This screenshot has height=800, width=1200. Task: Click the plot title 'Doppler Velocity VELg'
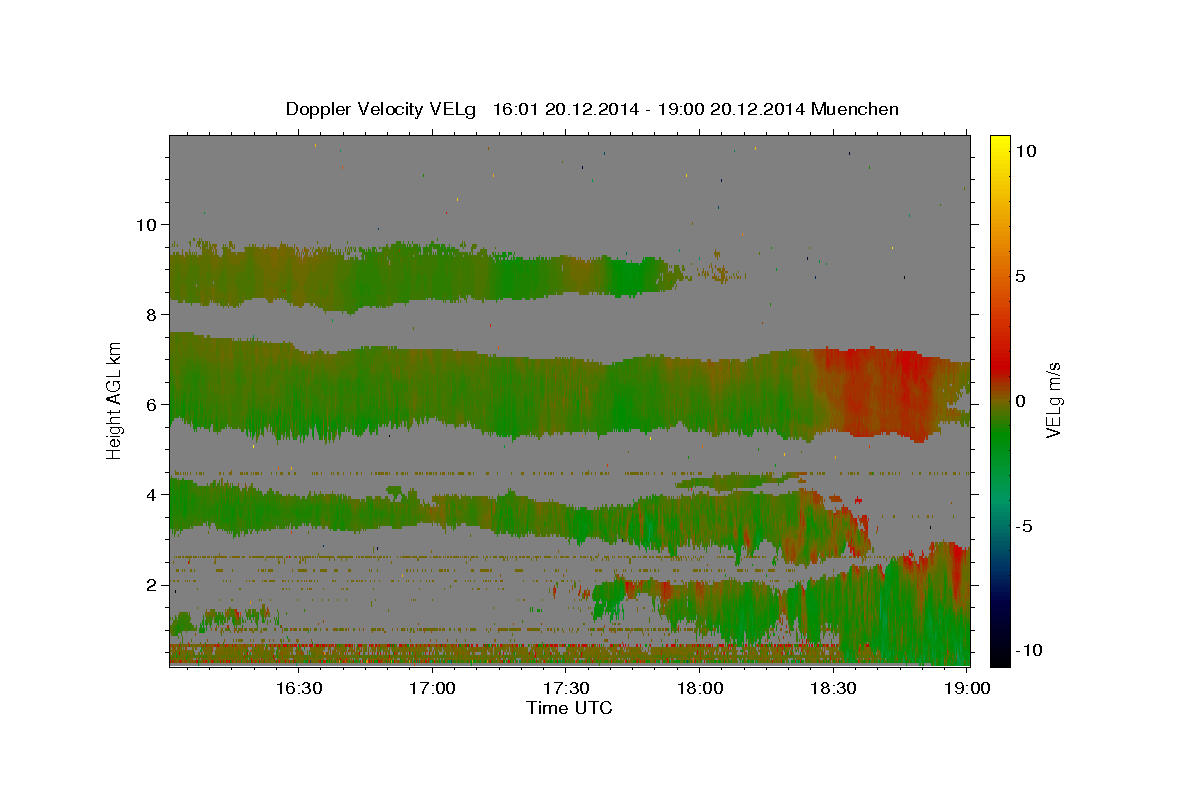tap(382, 109)
